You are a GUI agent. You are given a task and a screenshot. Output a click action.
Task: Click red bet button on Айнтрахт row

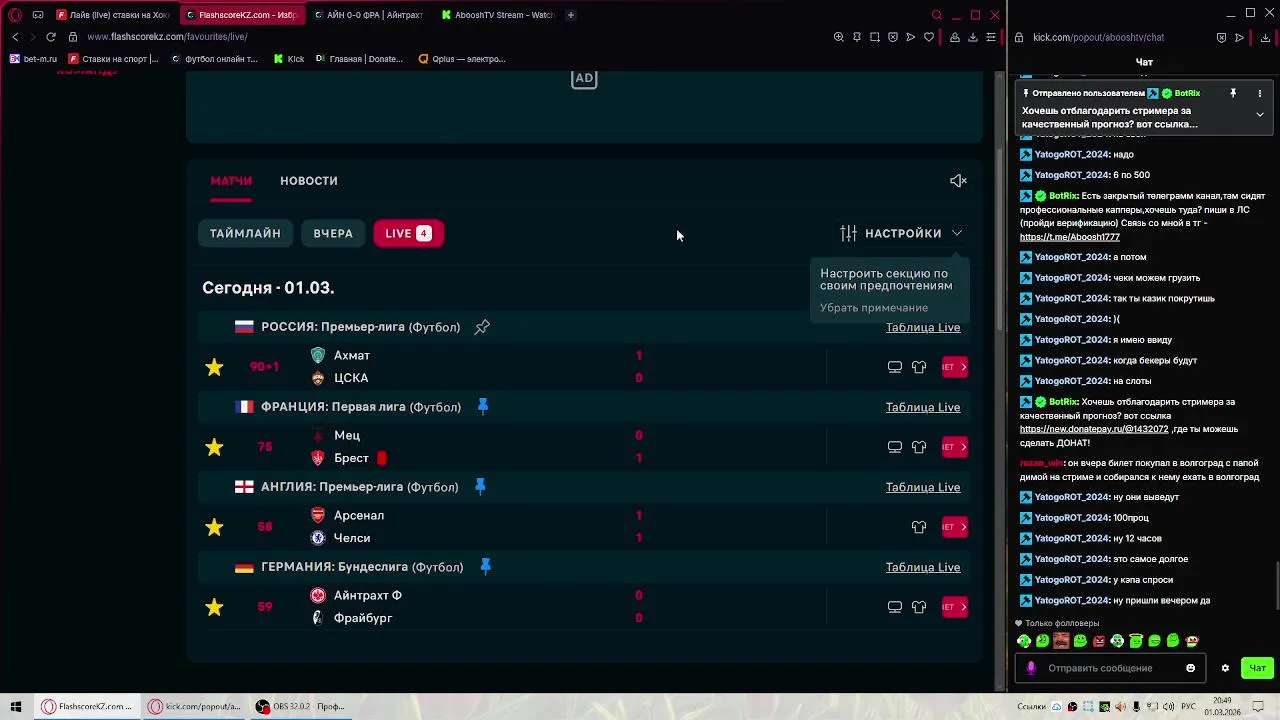(955, 607)
